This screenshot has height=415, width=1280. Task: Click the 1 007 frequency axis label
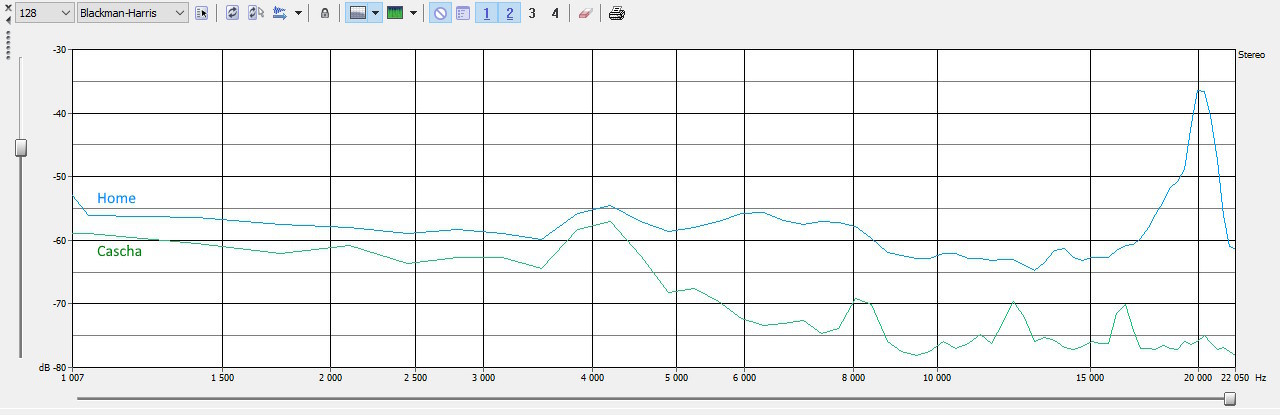[x=73, y=378]
